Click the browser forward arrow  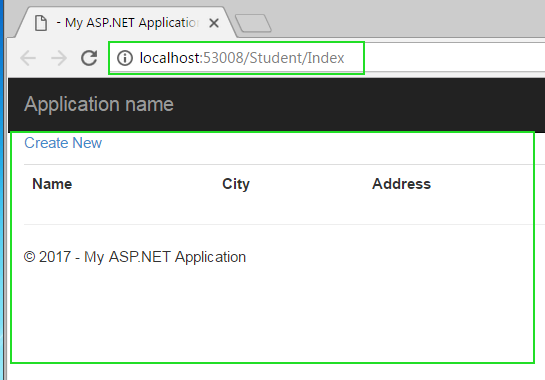coord(59,58)
